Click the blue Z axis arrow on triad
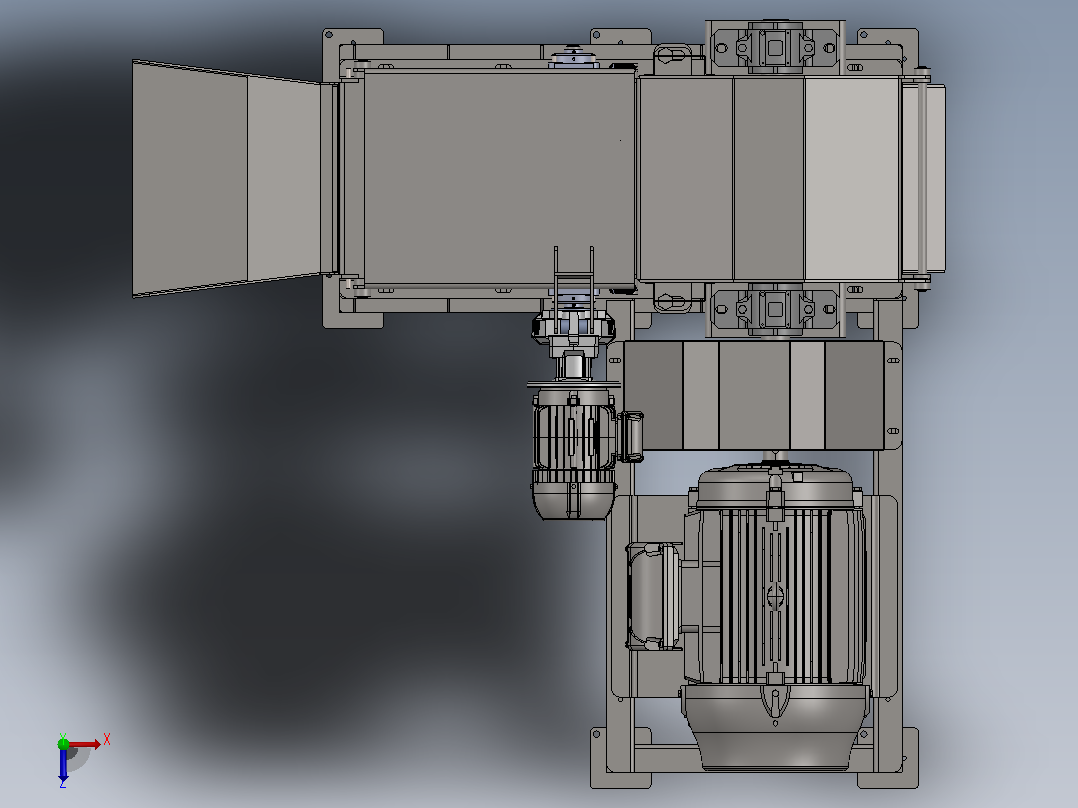Image resolution: width=1078 pixels, height=808 pixels. (63, 765)
